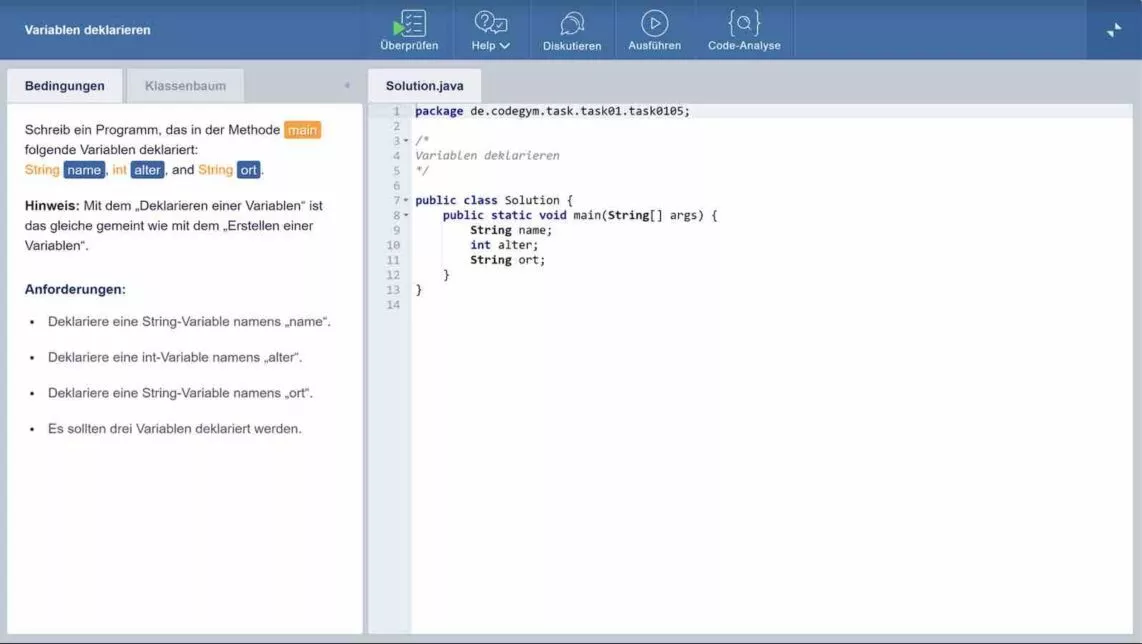The height and width of the screenshot is (644, 1142).
Task: Click the highlighted "alter" variable tag
Action: pos(147,170)
